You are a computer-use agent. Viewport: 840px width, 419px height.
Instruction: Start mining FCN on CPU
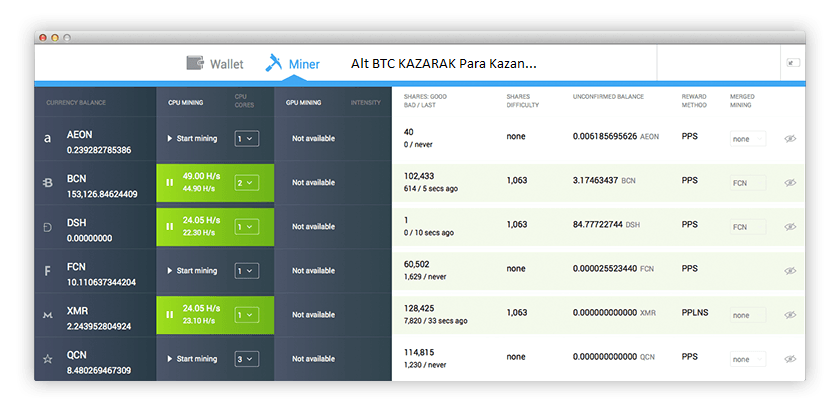192,271
